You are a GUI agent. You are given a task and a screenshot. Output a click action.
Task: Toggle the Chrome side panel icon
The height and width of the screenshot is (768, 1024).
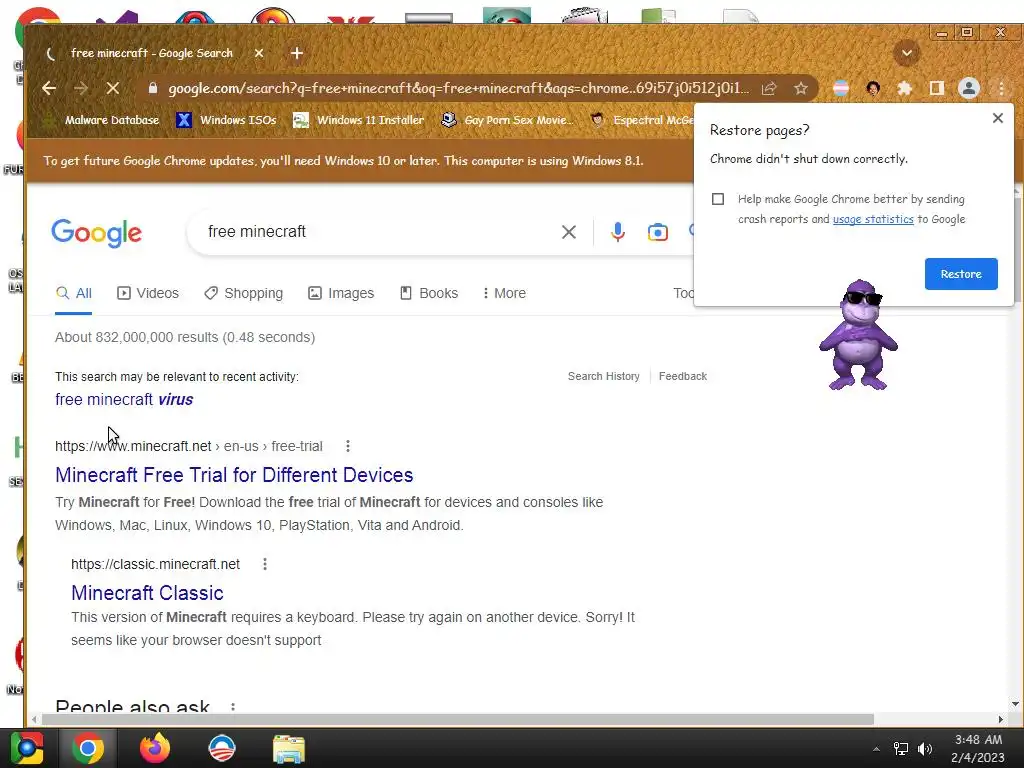pos(936,88)
